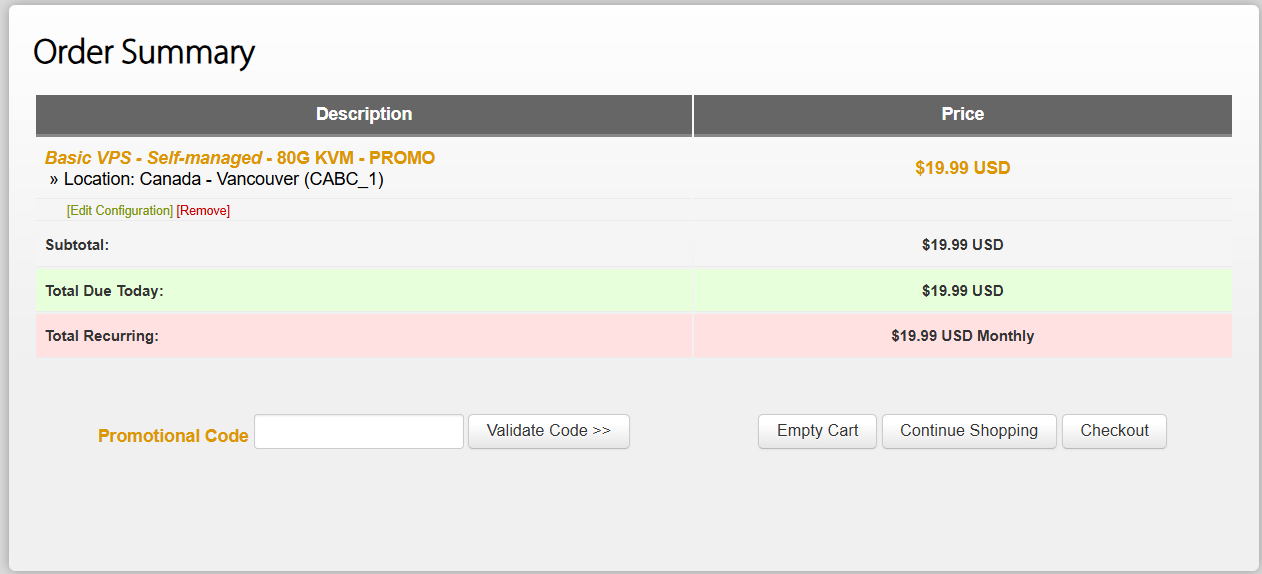
Task: Click the Validate Code button
Action: [x=549, y=431]
